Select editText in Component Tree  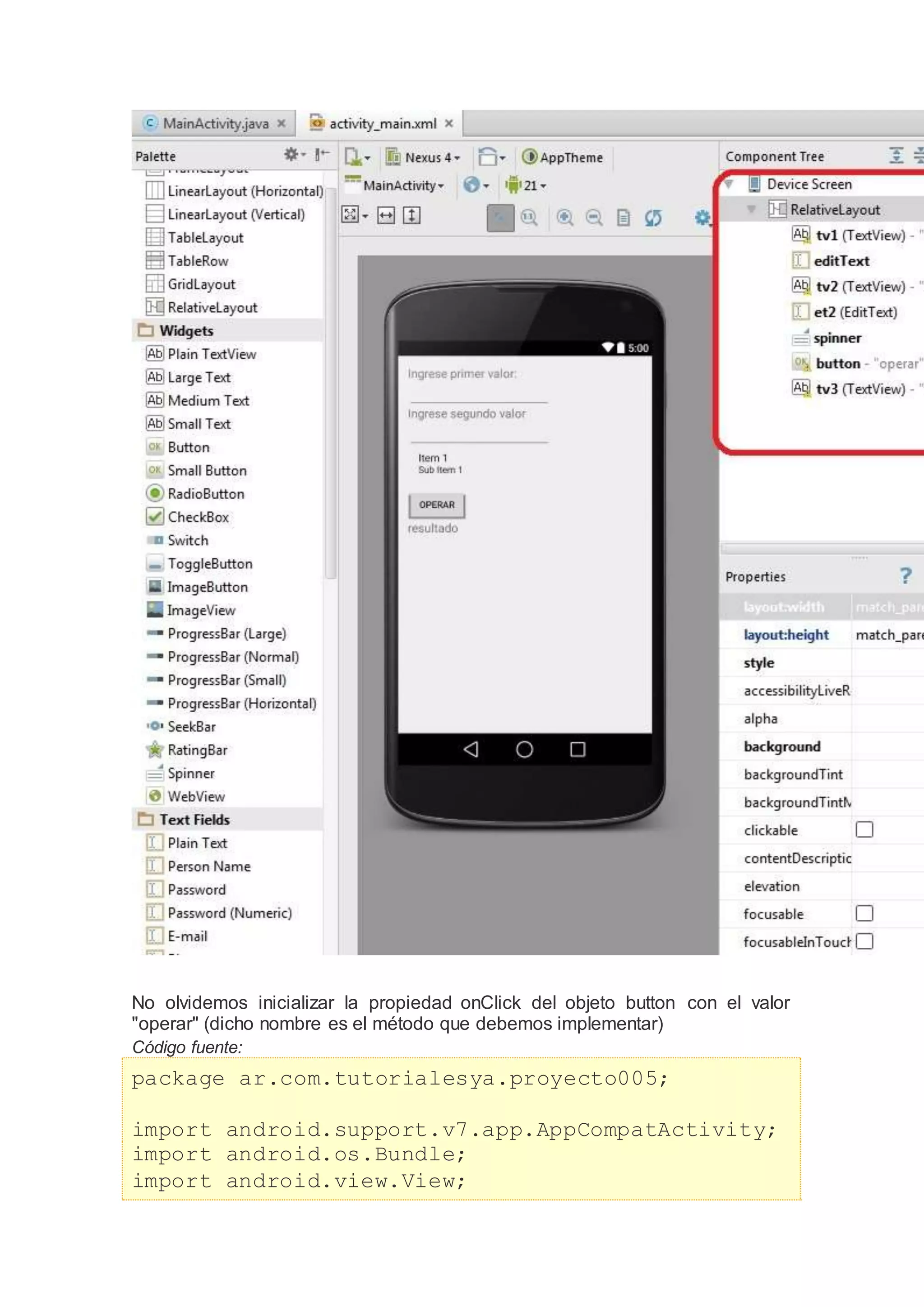click(x=831, y=261)
